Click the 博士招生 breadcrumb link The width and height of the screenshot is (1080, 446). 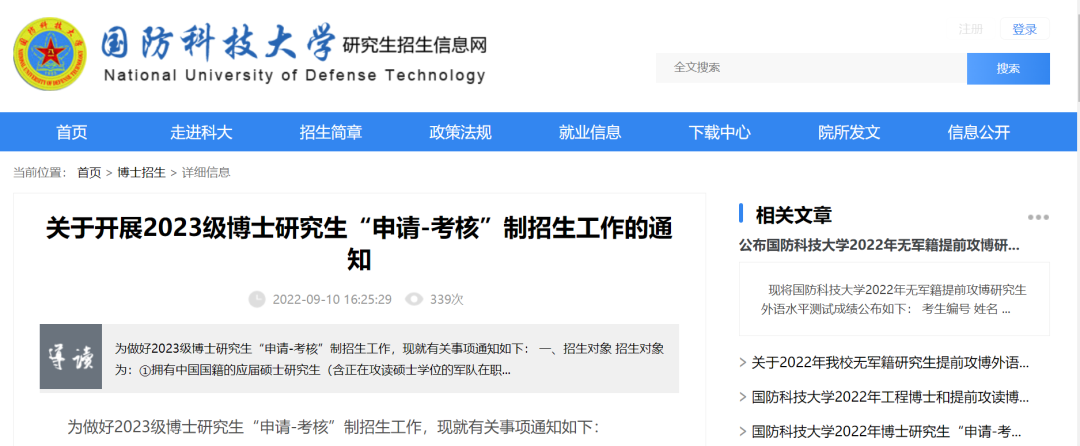click(141, 173)
